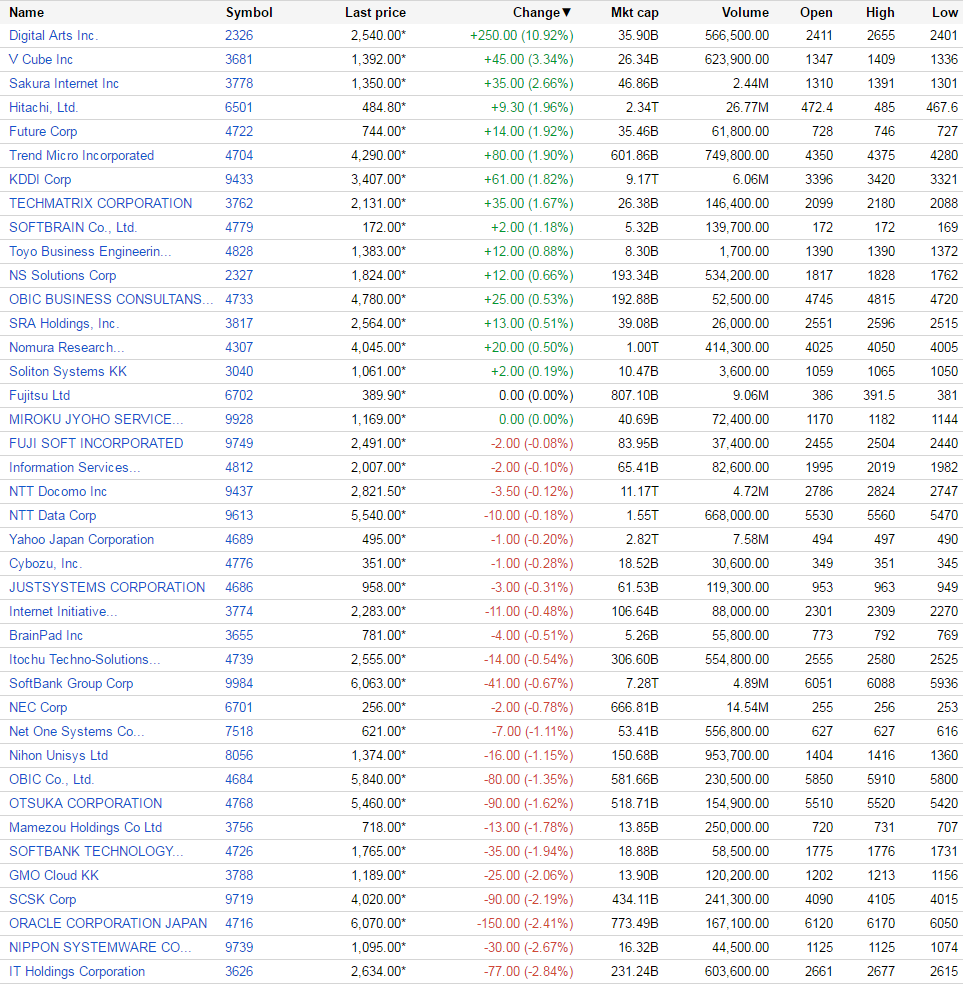
Task: Open Cybozu, Inc. link
Action: (x=45, y=563)
